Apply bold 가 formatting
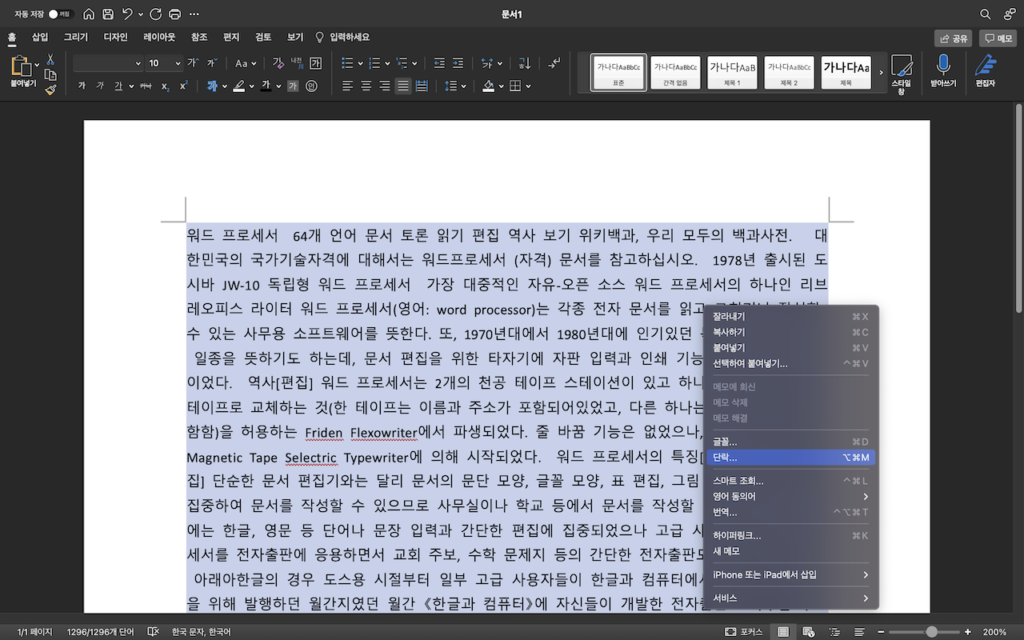This screenshot has width=1024, height=640. point(82,86)
